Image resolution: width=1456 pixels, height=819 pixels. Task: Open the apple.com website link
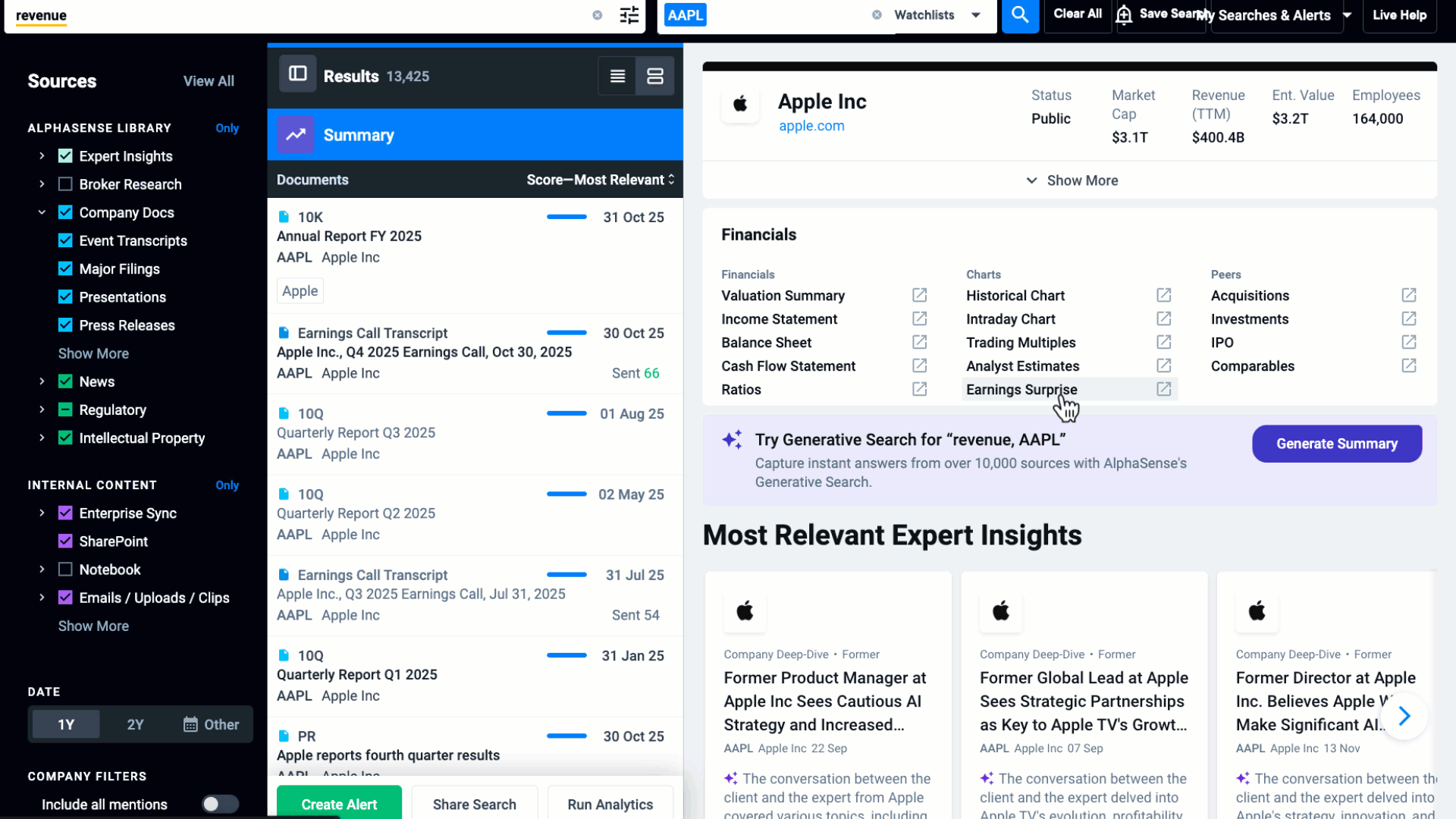point(811,126)
